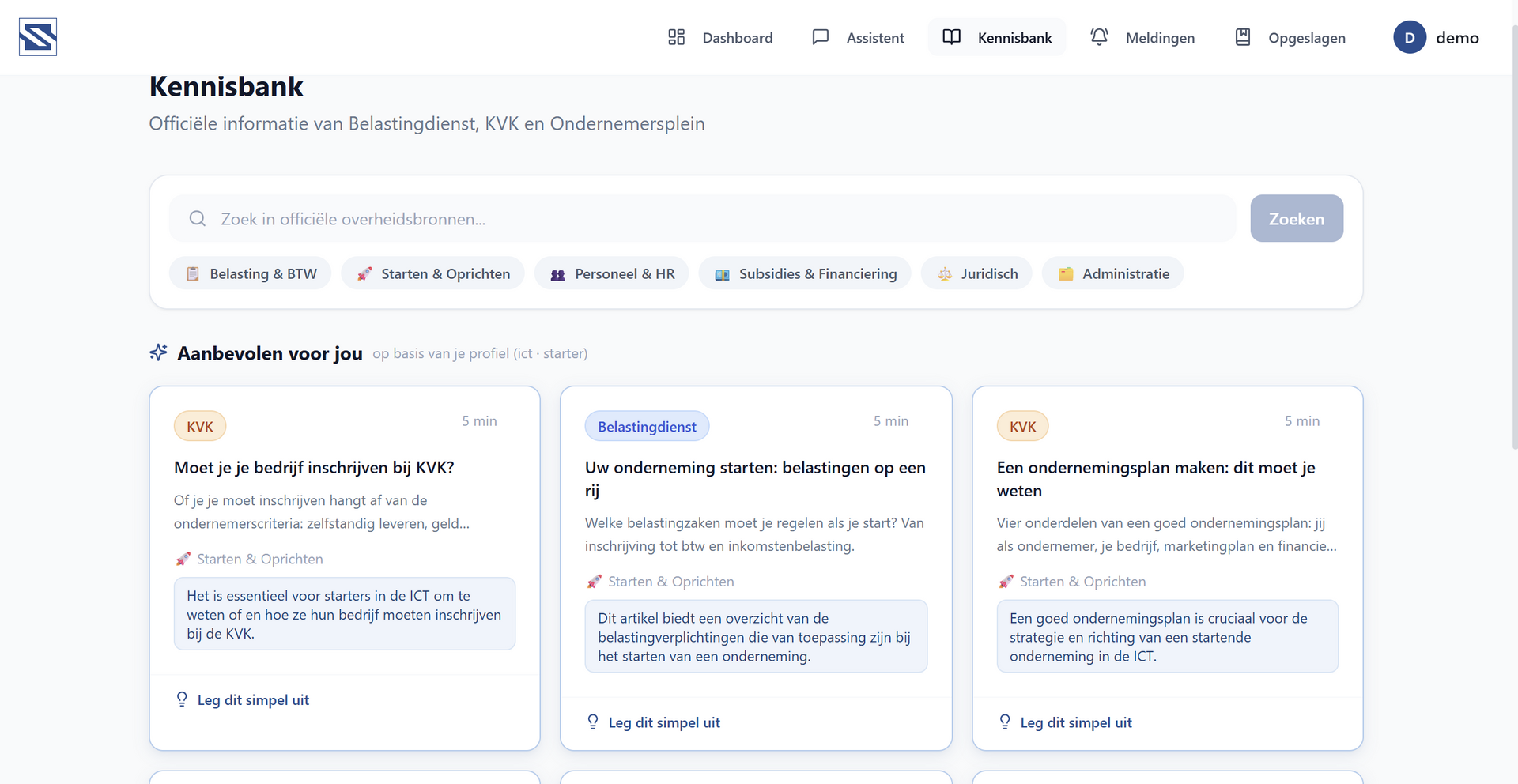
Task: Filter by Juridisch category
Action: pos(976,273)
